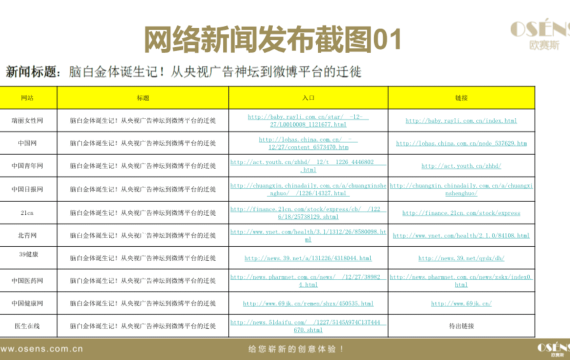The image size is (570, 360).
Task: Open the act.youth.cn zhhd article entry link
Action: click(x=308, y=166)
